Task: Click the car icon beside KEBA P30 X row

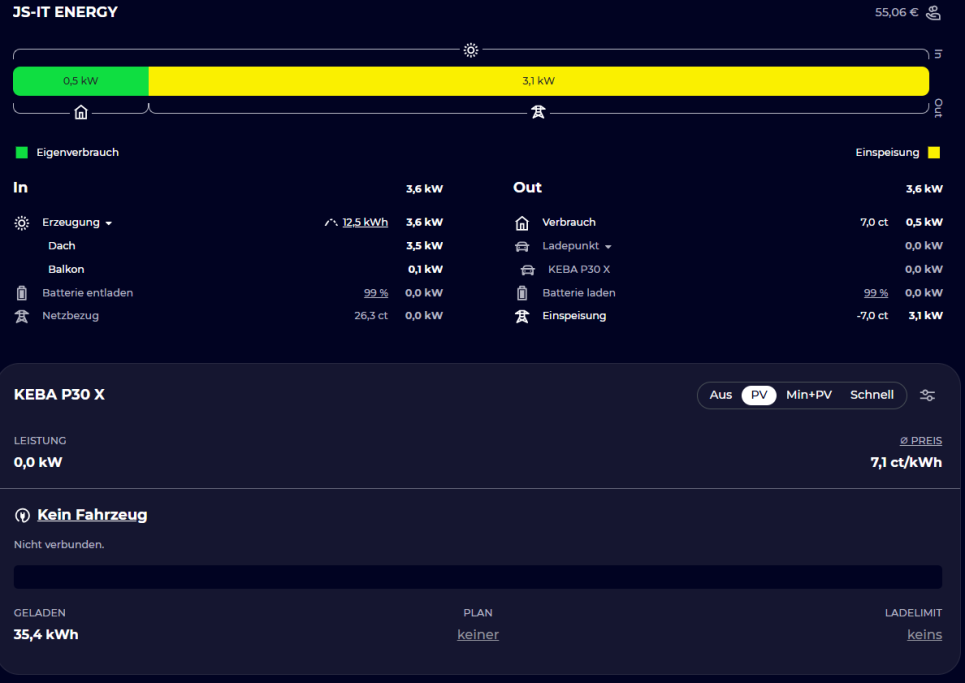Action: [527, 270]
